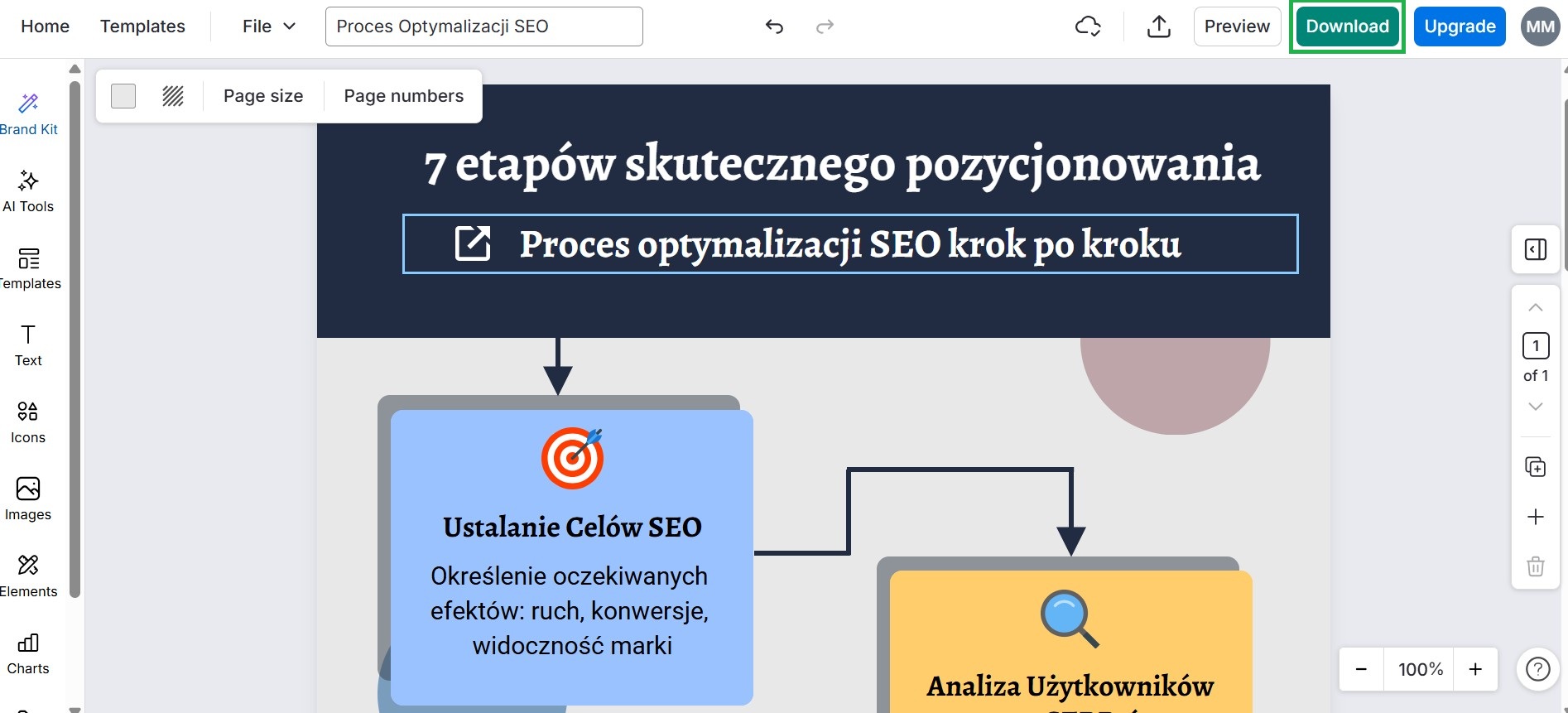Click the Download button

(1347, 26)
